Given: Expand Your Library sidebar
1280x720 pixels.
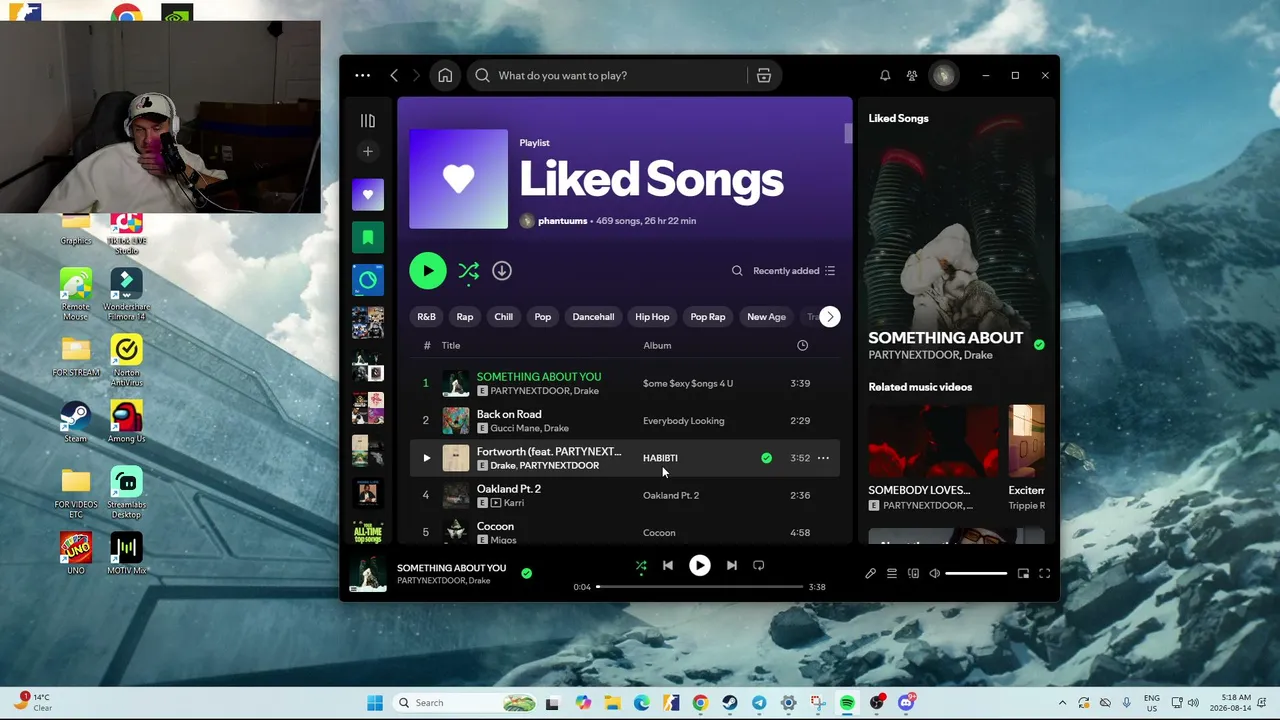Looking at the screenshot, I should [x=368, y=121].
